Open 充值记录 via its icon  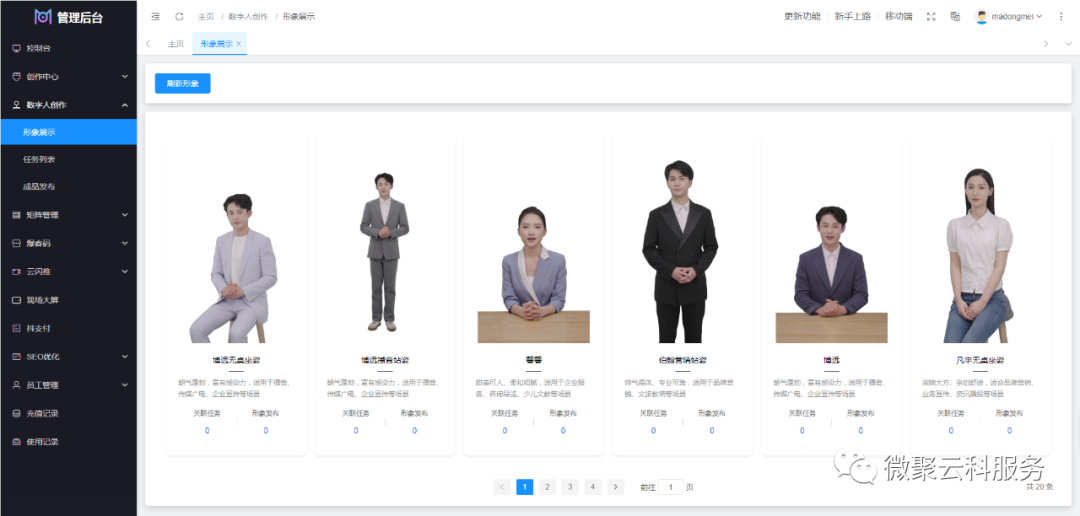tap(17, 413)
